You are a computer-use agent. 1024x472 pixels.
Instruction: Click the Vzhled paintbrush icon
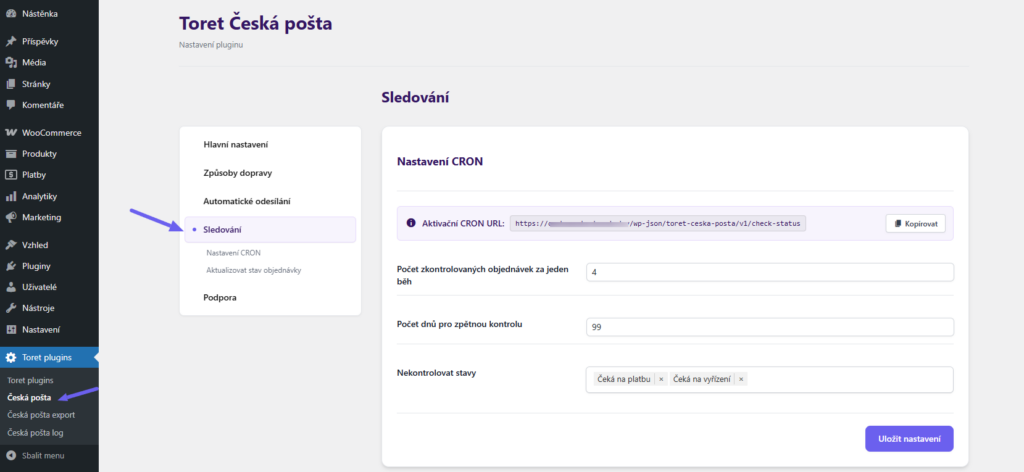click(x=10, y=245)
